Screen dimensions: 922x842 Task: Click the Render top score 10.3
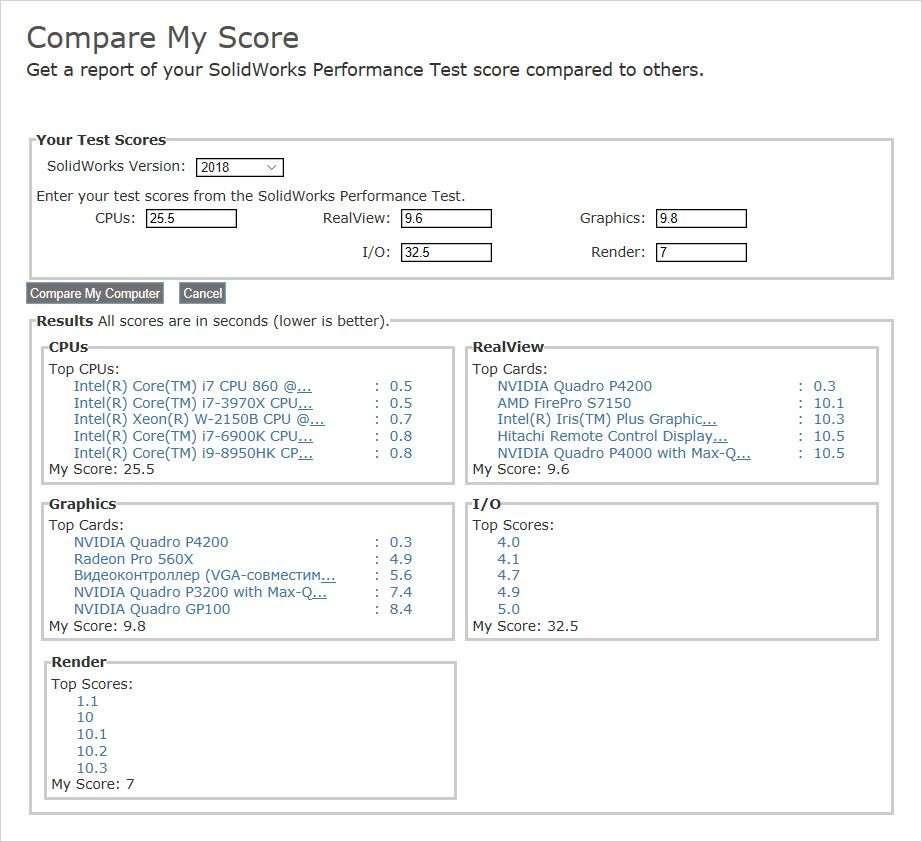point(92,769)
